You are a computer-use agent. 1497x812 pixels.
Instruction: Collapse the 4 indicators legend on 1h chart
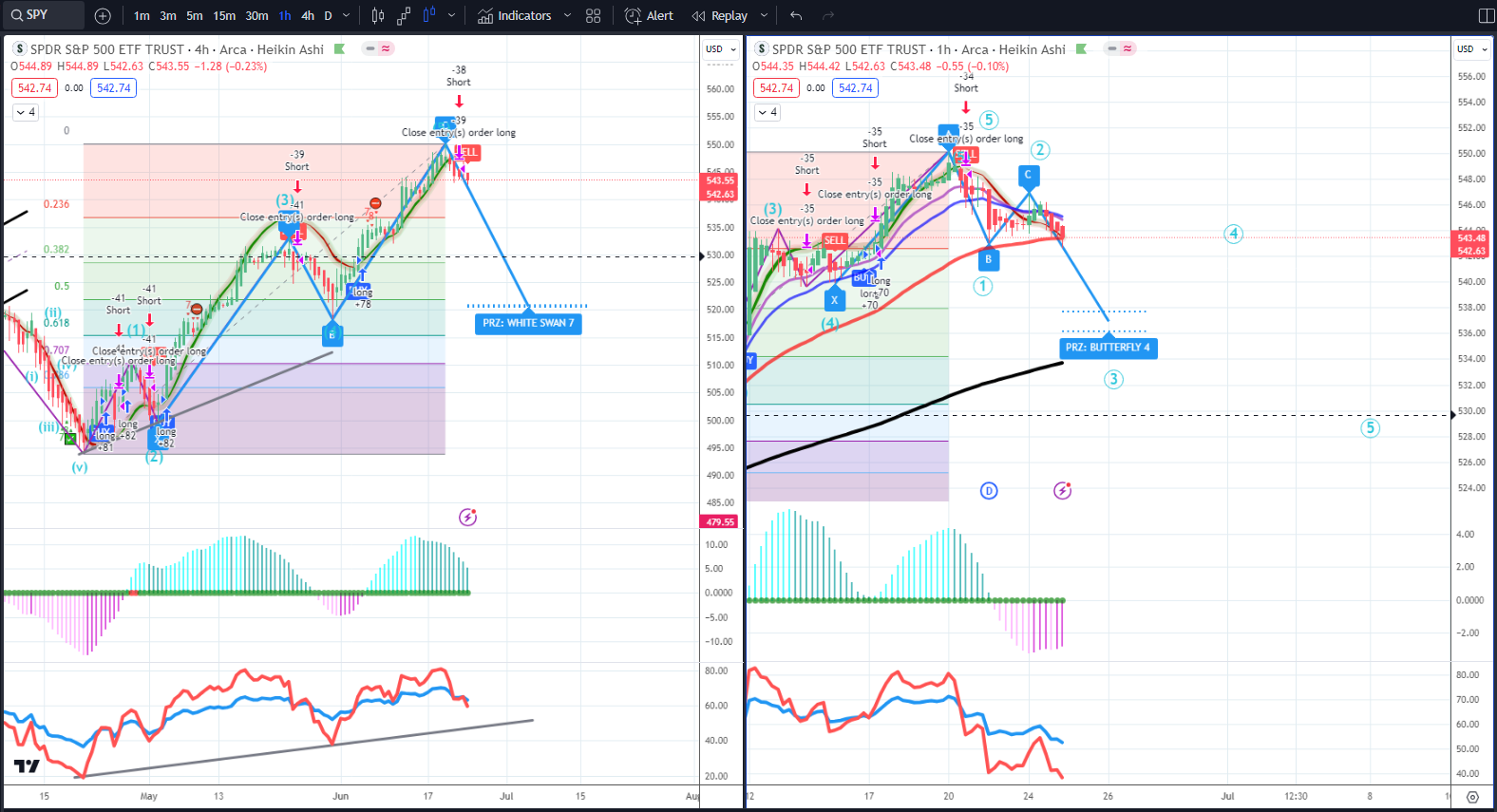click(767, 112)
